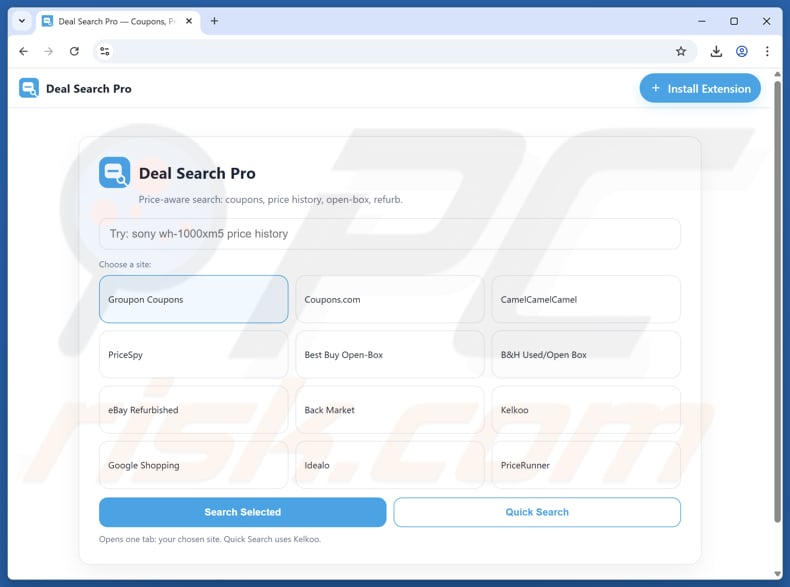Image resolution: width=790 pixels, height=587 pixels.
Task: Minimize the browser window
Action: click(701, 21)
